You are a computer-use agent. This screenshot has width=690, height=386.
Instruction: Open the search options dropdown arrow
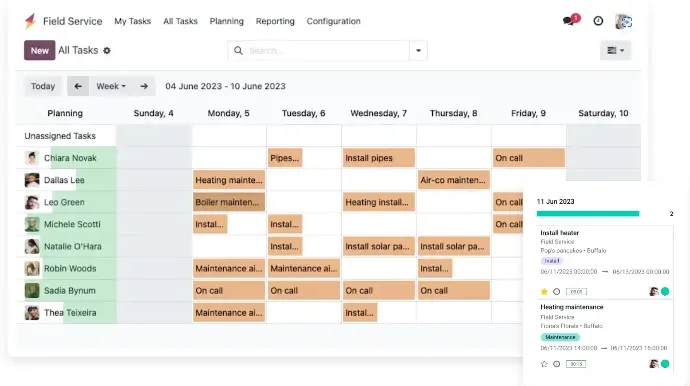[418, 51]
